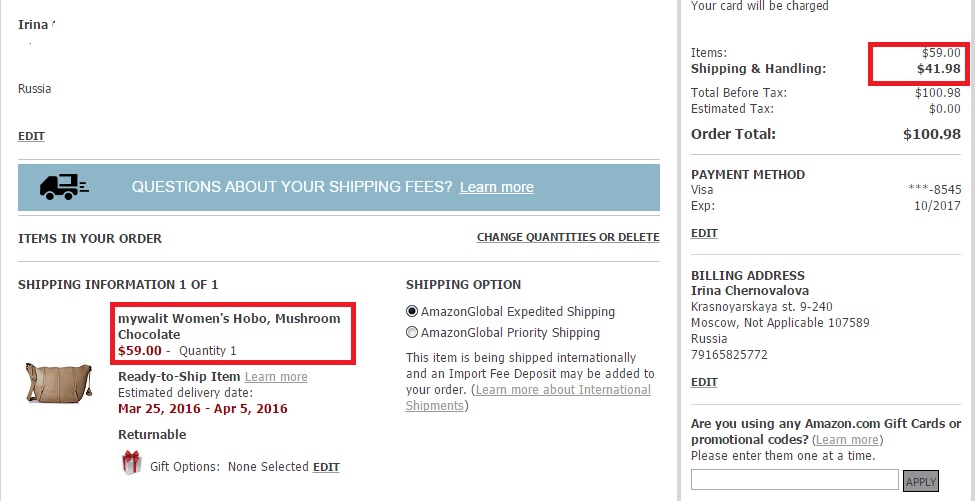975x501 pixels.
Task: Click the delivery truck icon in banner
Action: click(64, 187)
